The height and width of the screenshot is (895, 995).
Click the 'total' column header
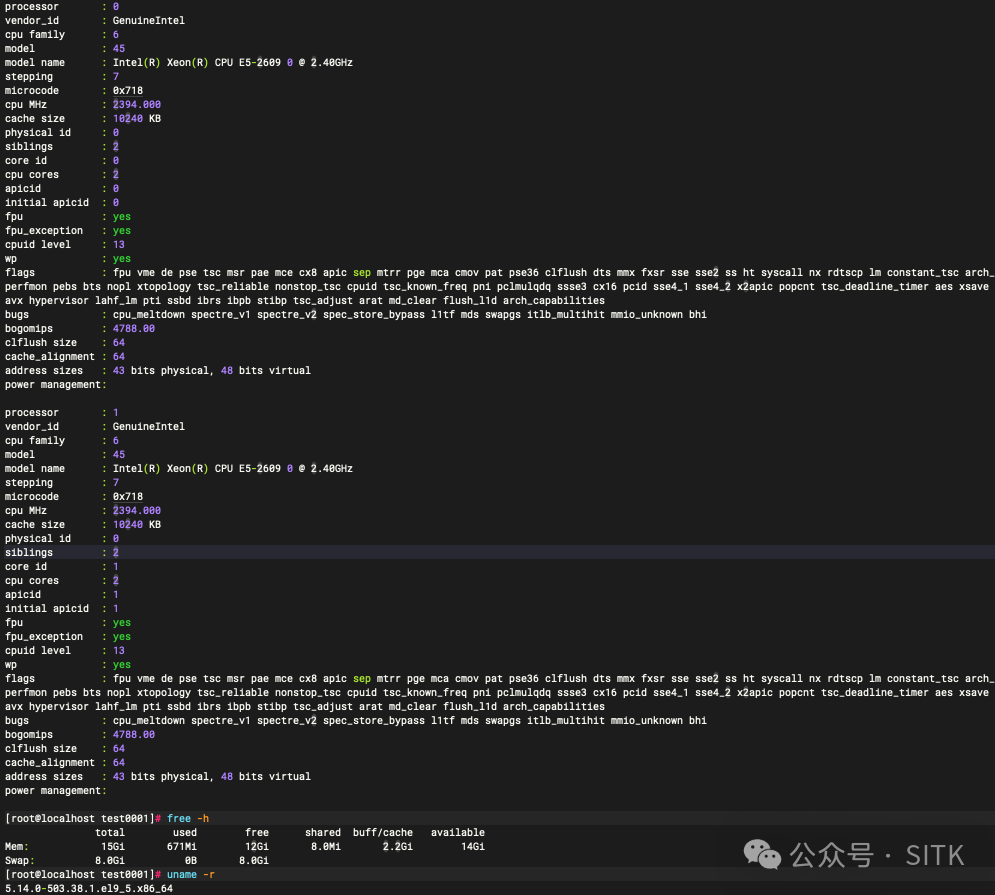(x=110, y=832)
